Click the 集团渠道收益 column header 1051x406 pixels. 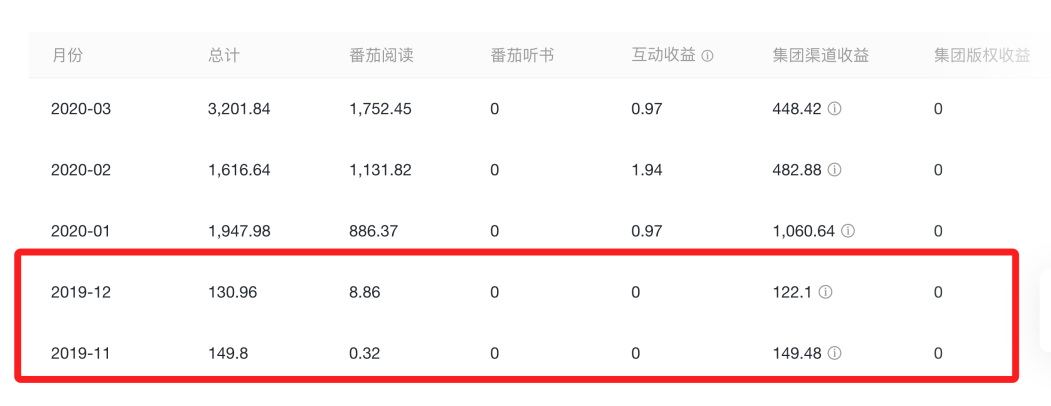tap(821, 56)
